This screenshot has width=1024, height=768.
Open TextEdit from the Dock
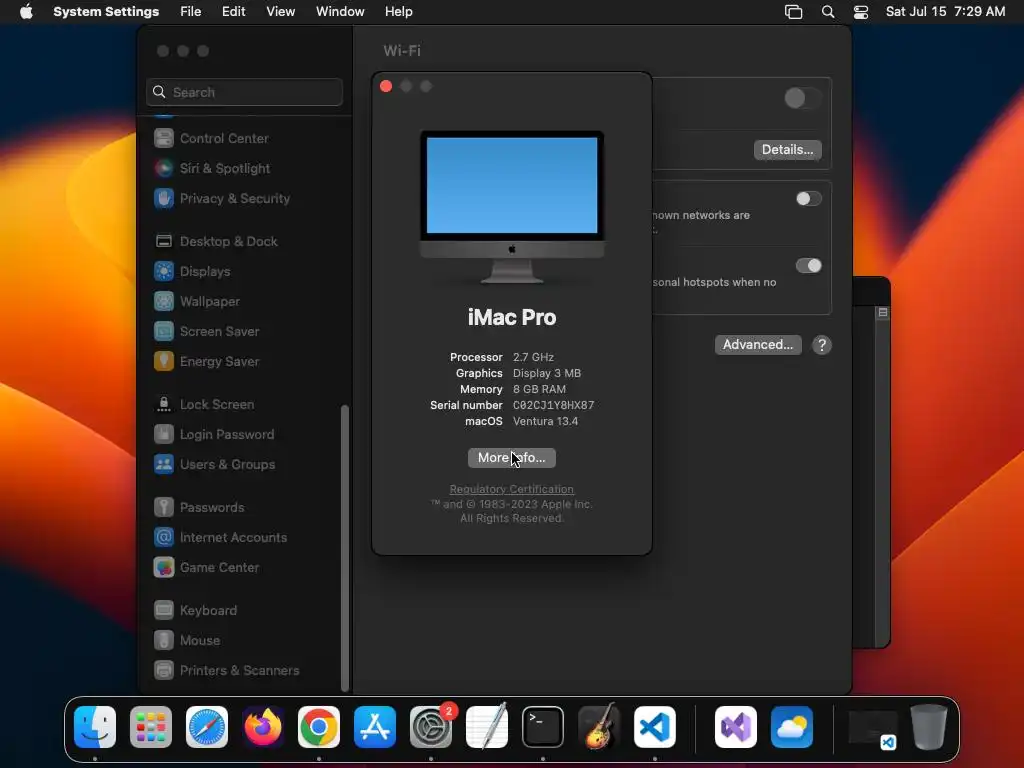pyautogui.click(x=487, y=728)
